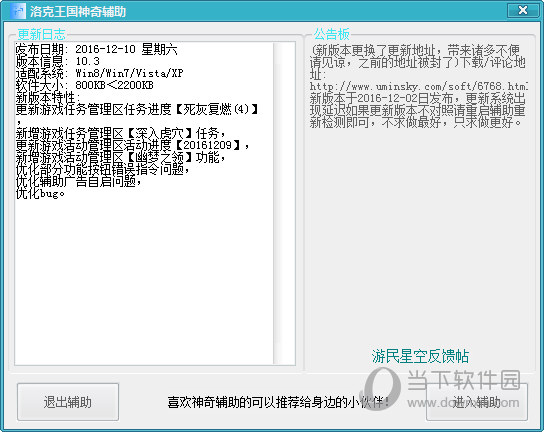Click the 更新日志 group heading

42,34
